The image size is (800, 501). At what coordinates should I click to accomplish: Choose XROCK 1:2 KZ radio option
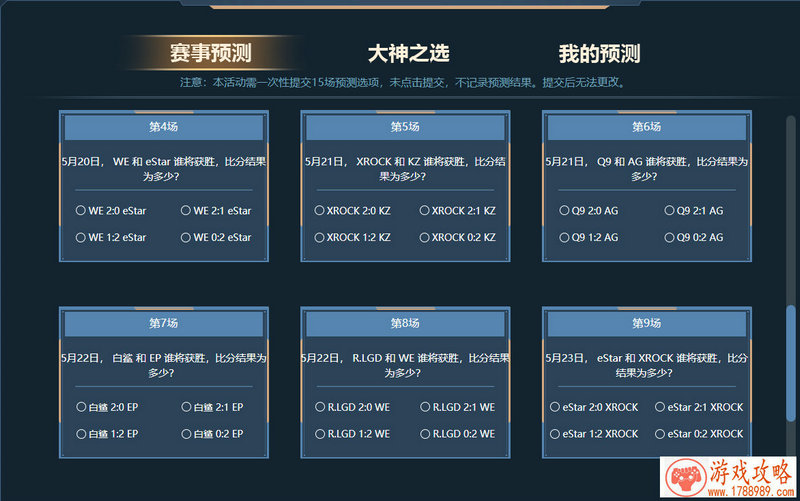pos(320,238)
